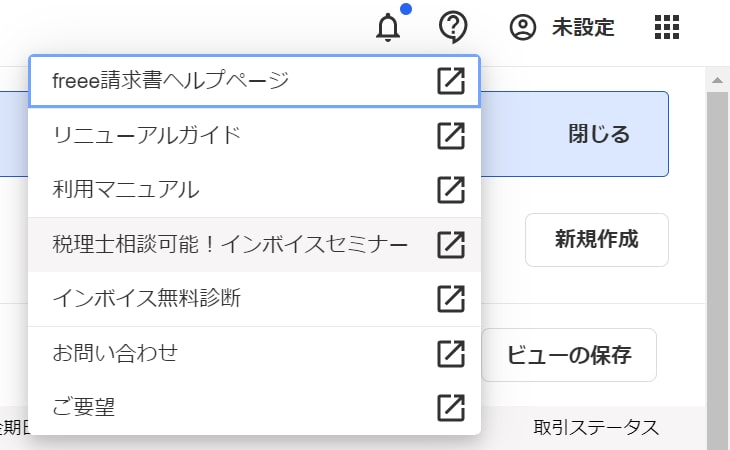Viewport: 730px width, 450px height.
Task: Open お問い合わせ contact entry
Action: click(x=115, y=353)
